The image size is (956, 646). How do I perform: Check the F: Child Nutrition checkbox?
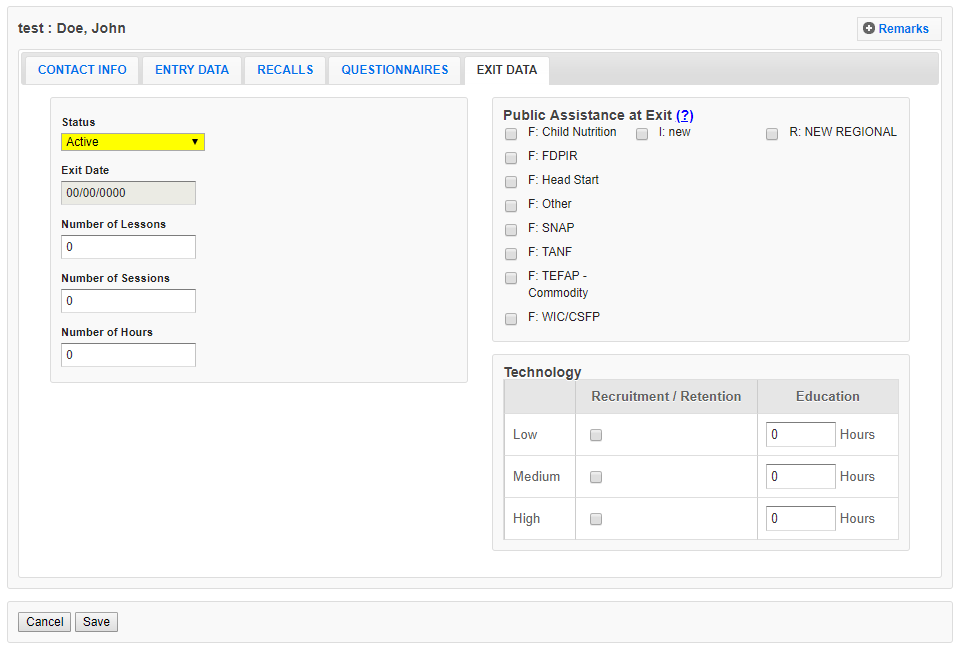click(511, 134)
